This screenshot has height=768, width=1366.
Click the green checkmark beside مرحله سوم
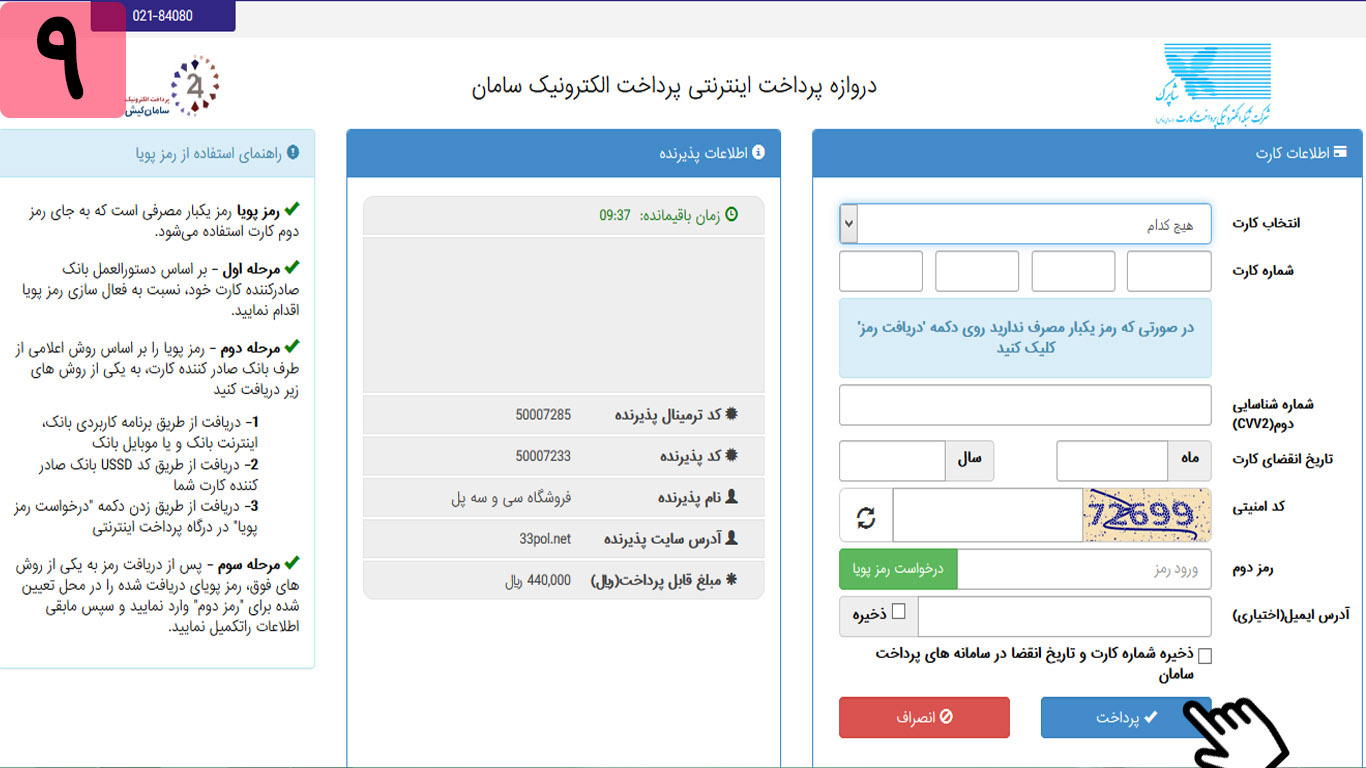[292, 564]
